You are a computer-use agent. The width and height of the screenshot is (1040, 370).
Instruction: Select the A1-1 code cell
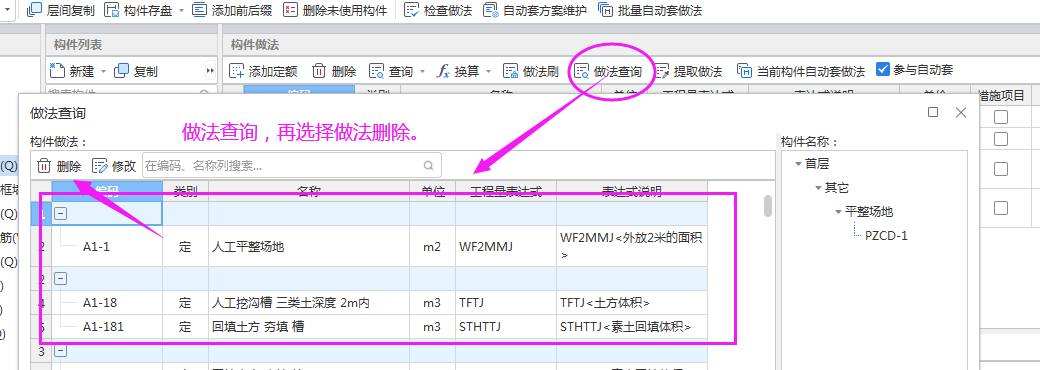tap(107, 247)
